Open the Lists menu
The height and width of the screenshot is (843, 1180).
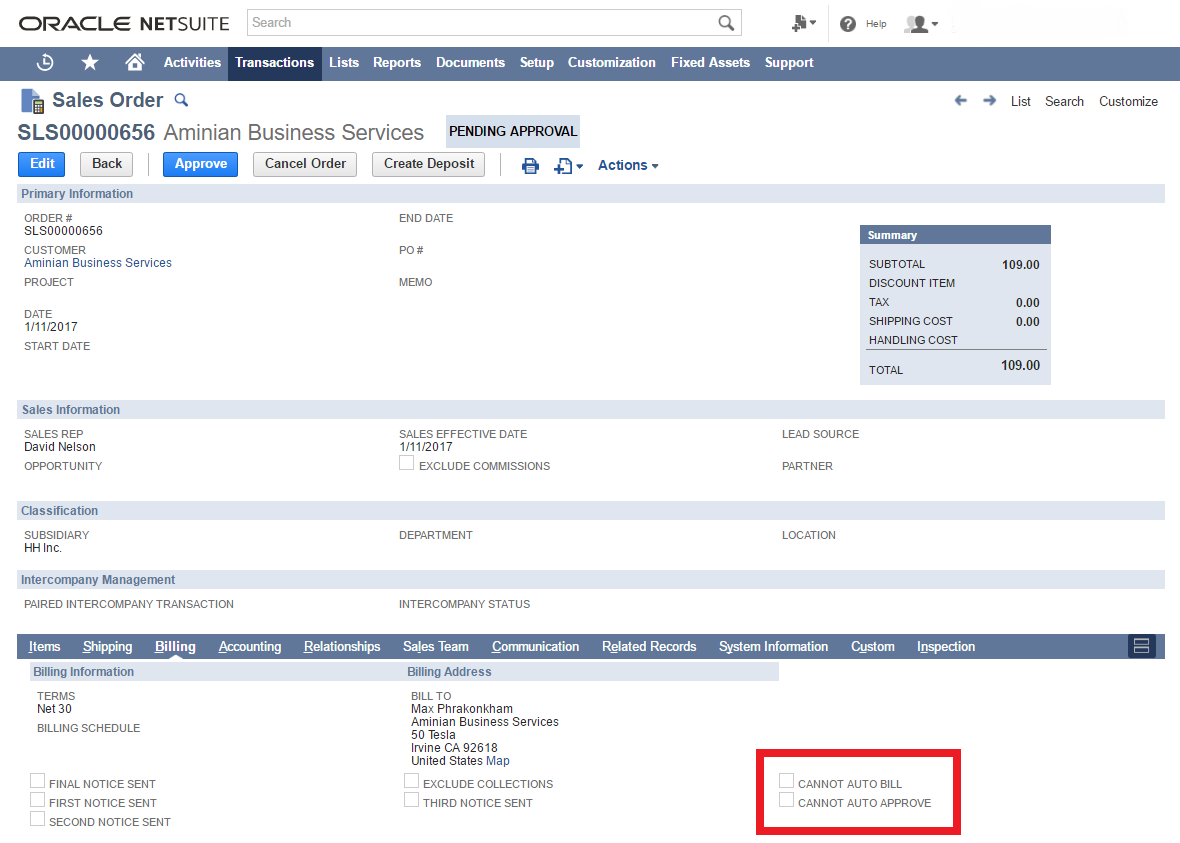(x=344, y=62)
